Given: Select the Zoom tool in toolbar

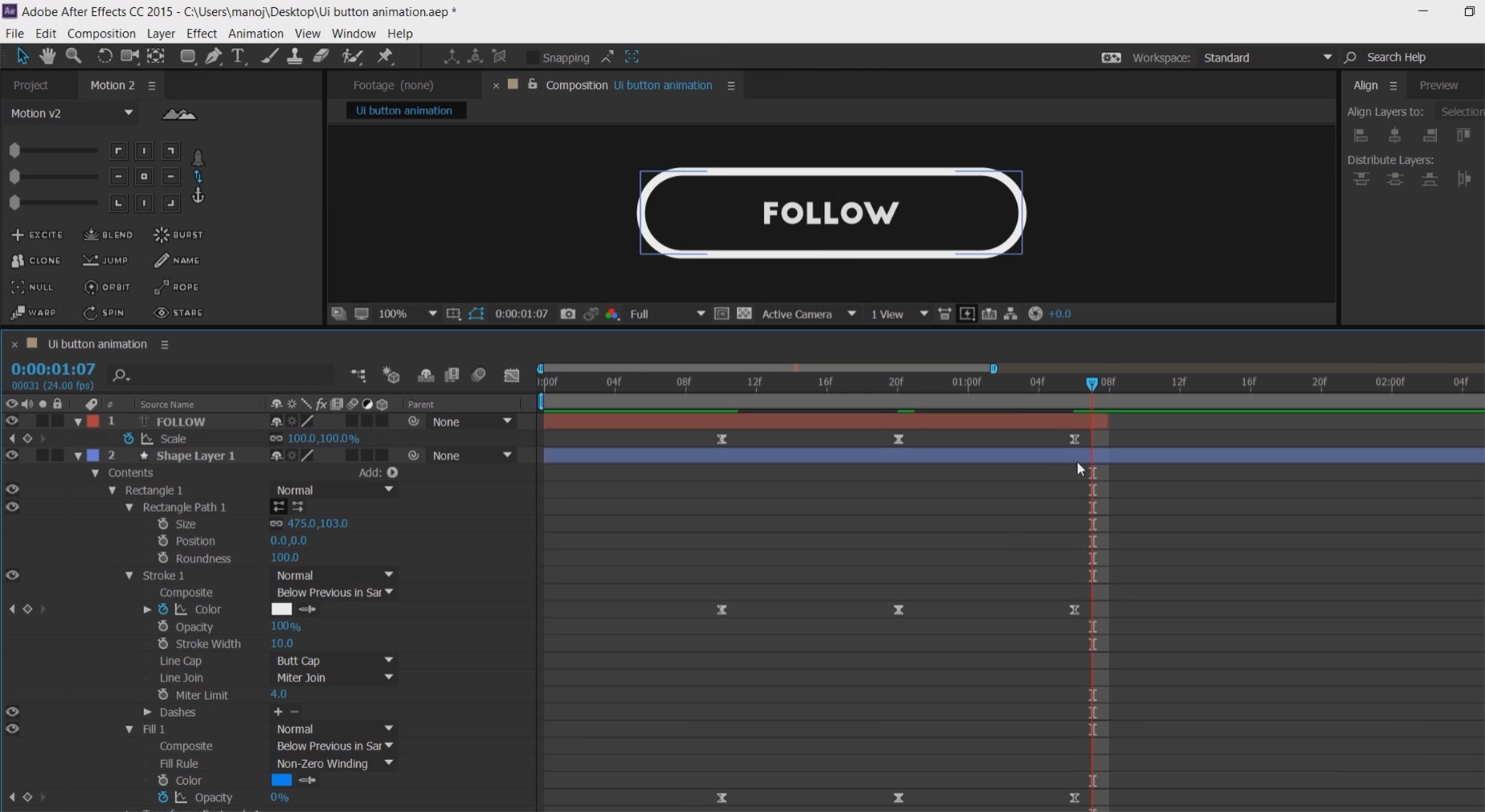Looking at the screenshot, I should (x=74, y=56).
